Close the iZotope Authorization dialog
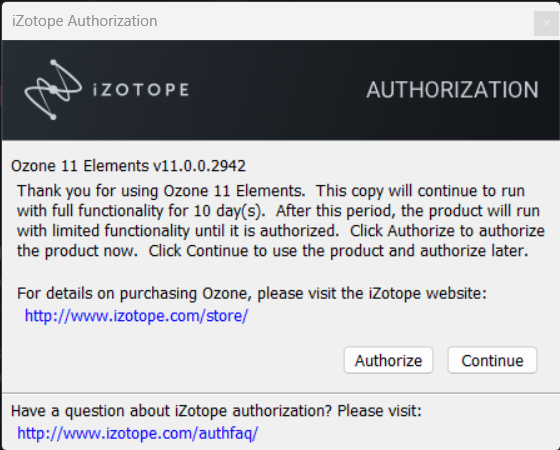The image size is (560, 450). pyautogui.click(x=546, y=23)
